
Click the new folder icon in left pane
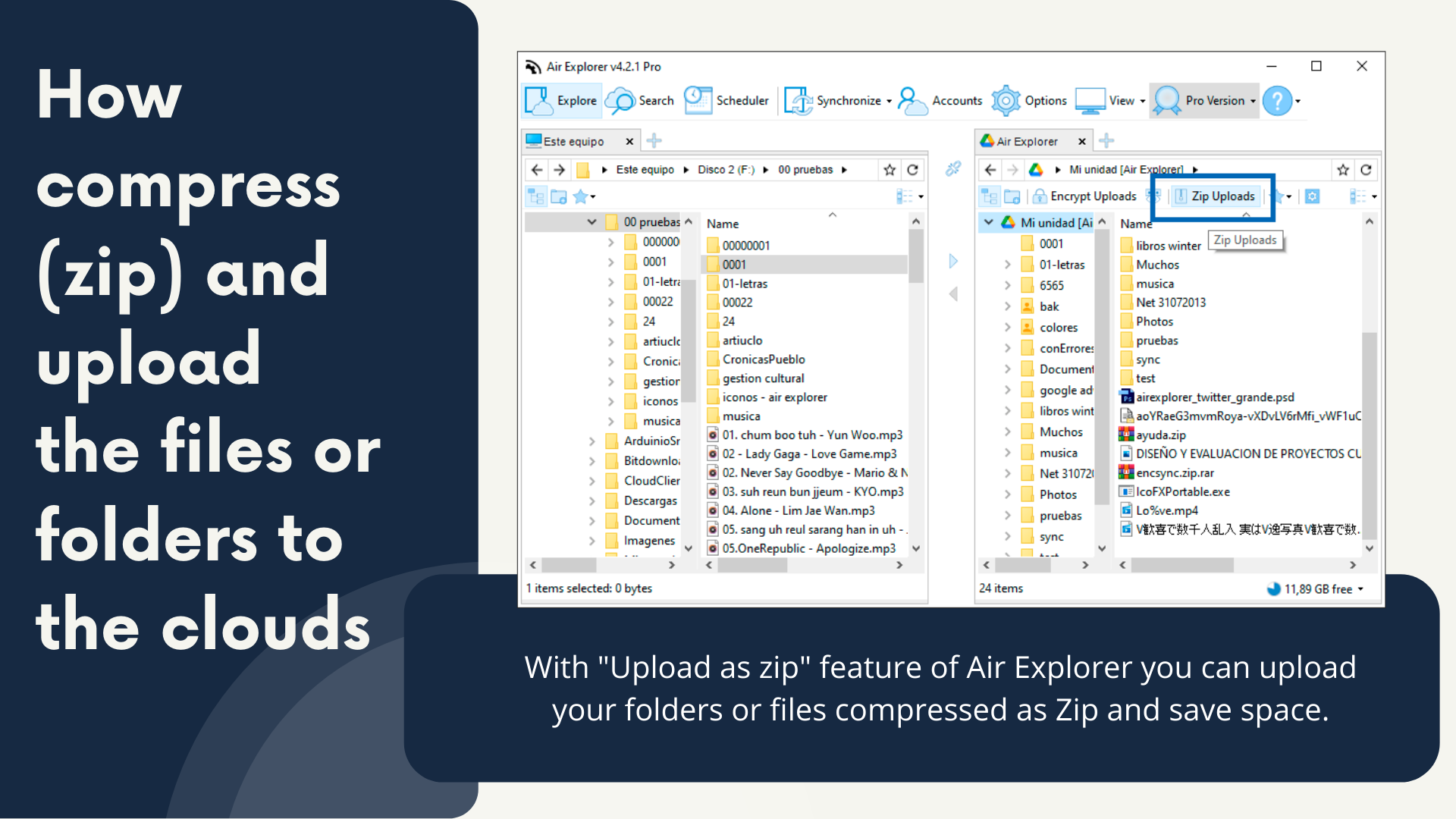(x=559, y=196)
